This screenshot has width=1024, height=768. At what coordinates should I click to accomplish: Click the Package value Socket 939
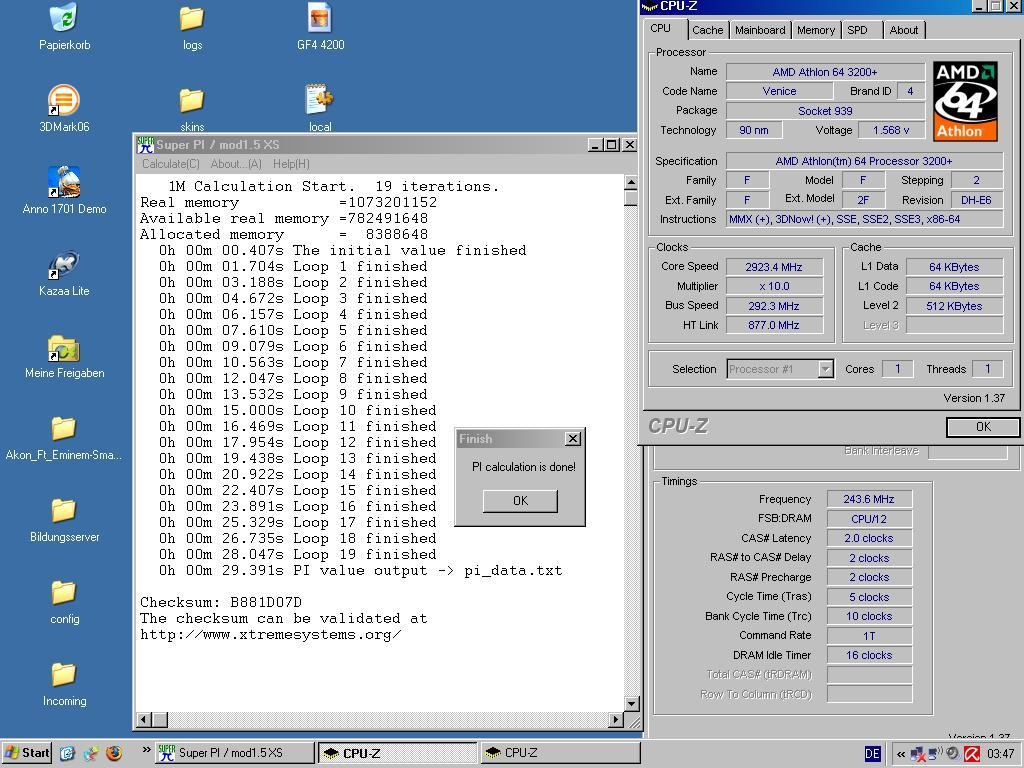[825, 111]
